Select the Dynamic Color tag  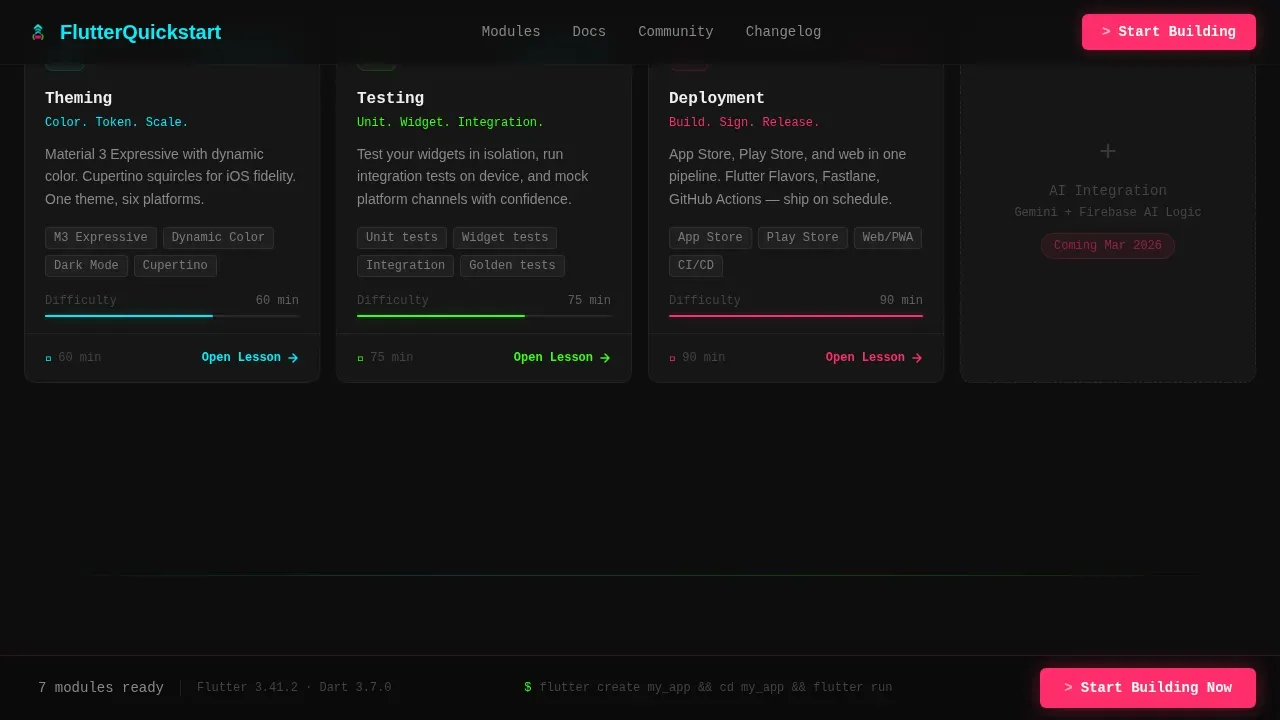click(218, 238)
